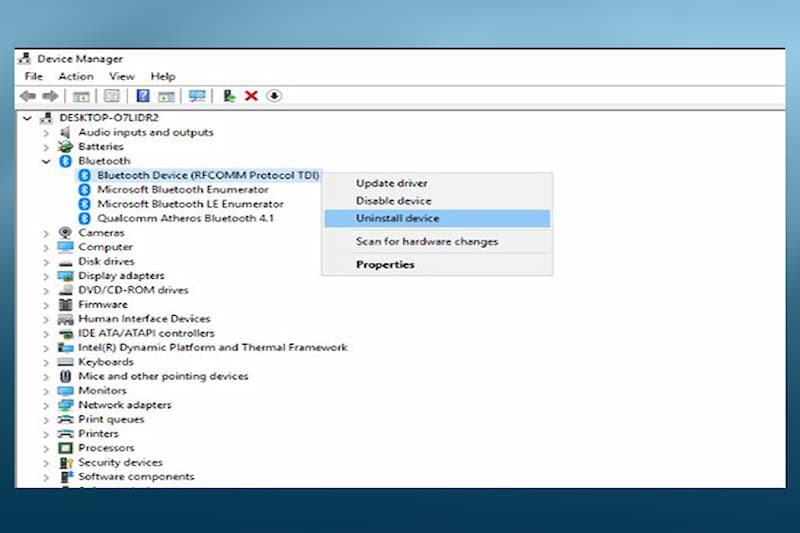Click the Forward arrow toolbar icon

point(50,96)
